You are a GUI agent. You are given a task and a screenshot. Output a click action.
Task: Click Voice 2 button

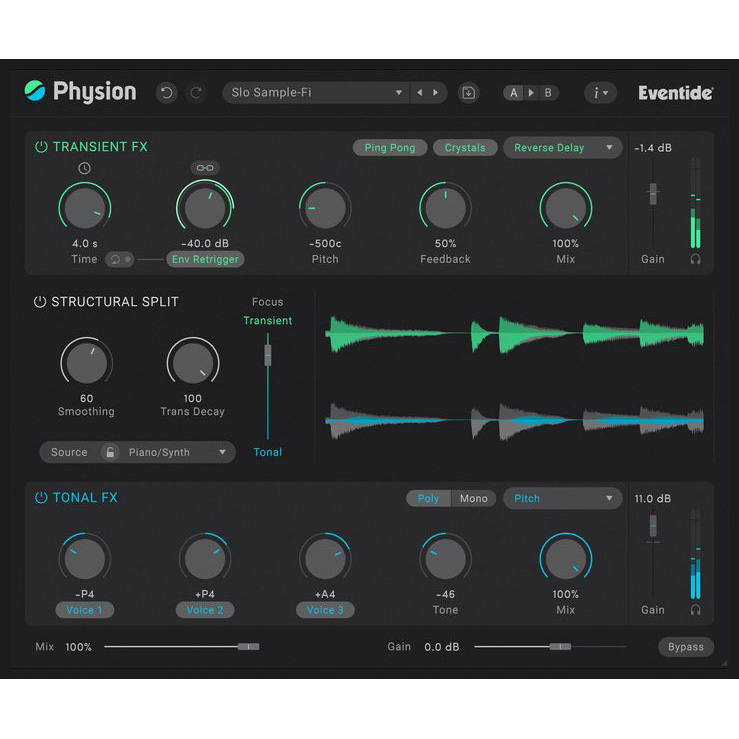pyautogui.click(x=205, y=610)
